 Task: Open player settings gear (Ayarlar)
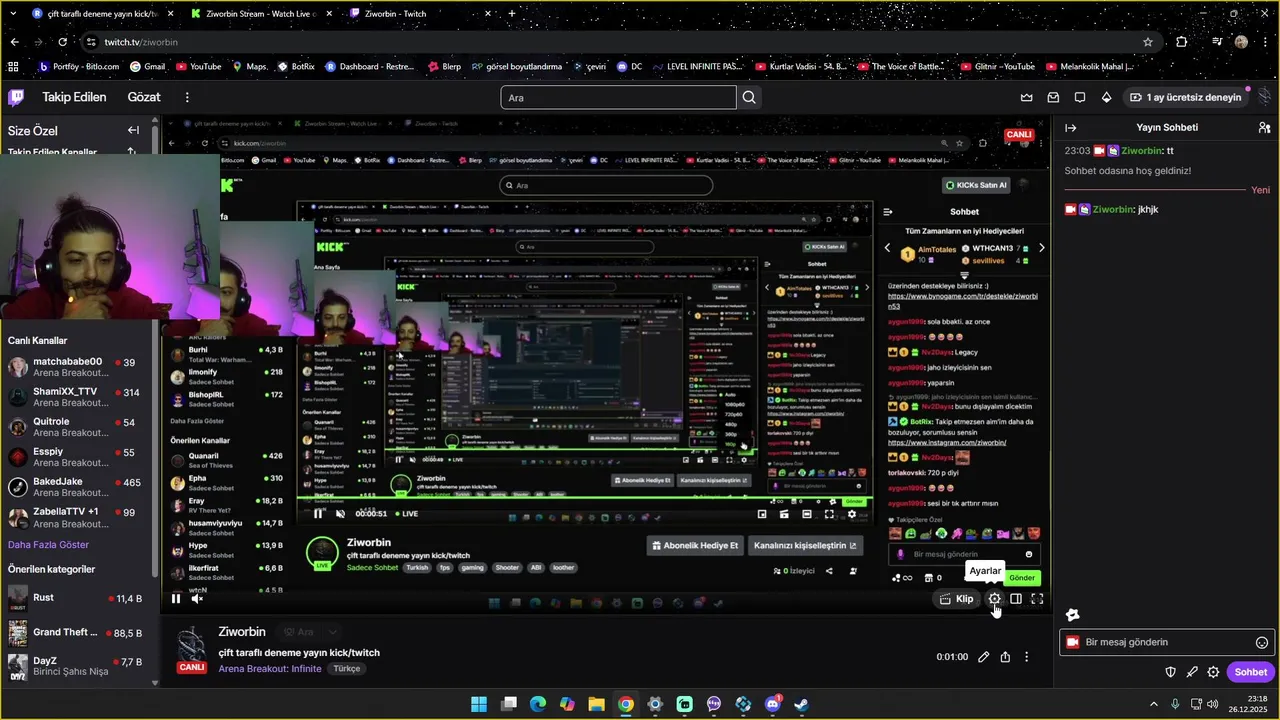click(994, 599)
